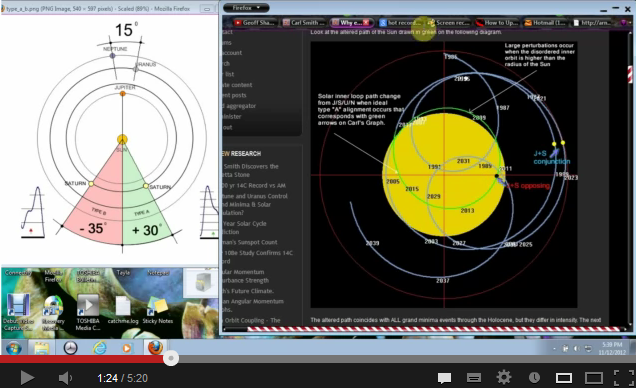Open the Firefox menu dropdown

click(x=246, y=8)
